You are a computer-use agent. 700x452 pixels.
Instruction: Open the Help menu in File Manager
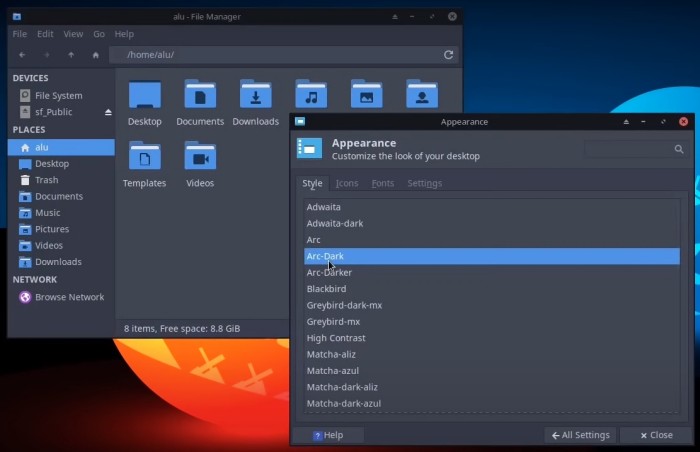(x=124, y=34)
